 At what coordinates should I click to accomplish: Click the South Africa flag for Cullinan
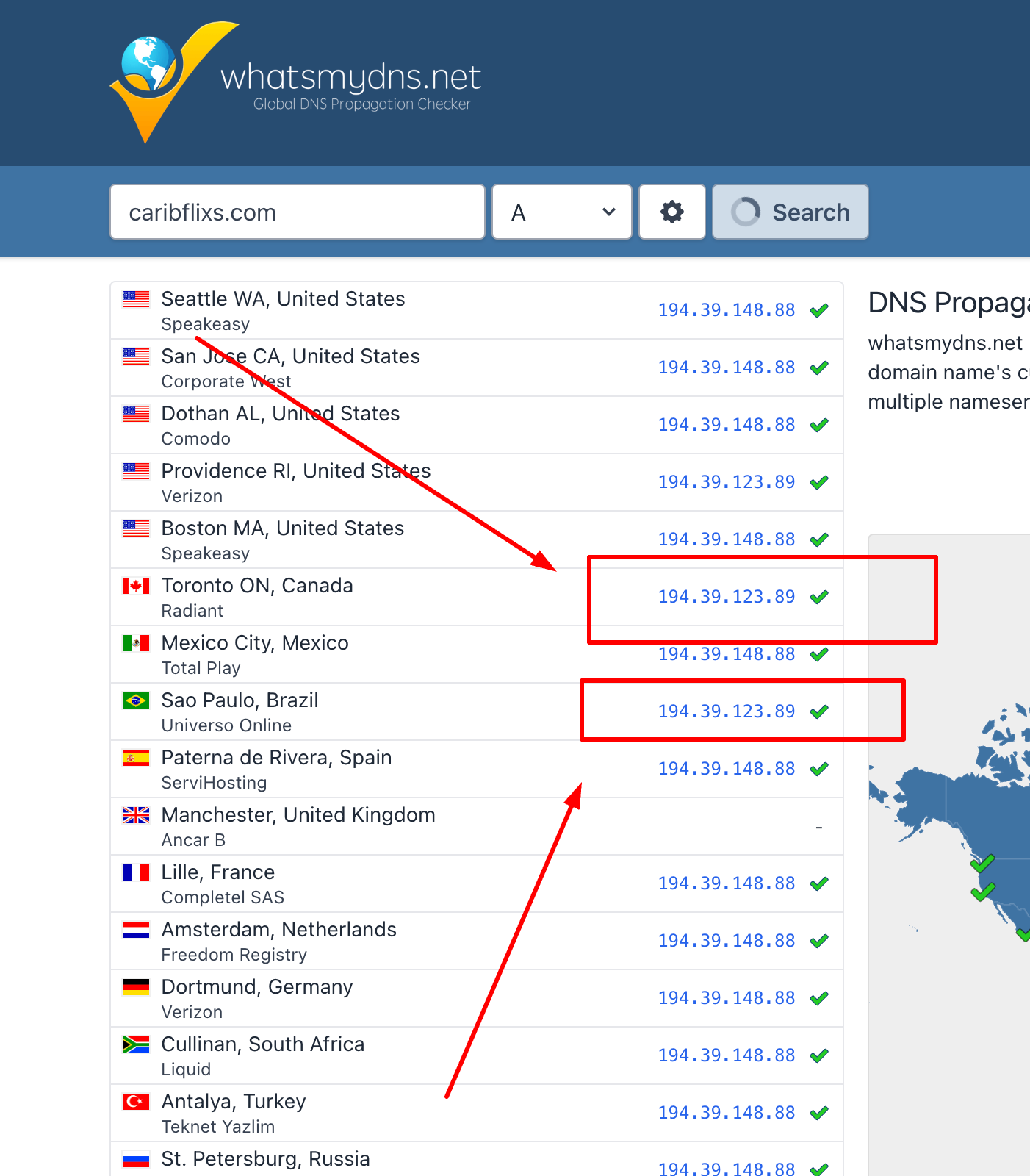click(136, 1044)
